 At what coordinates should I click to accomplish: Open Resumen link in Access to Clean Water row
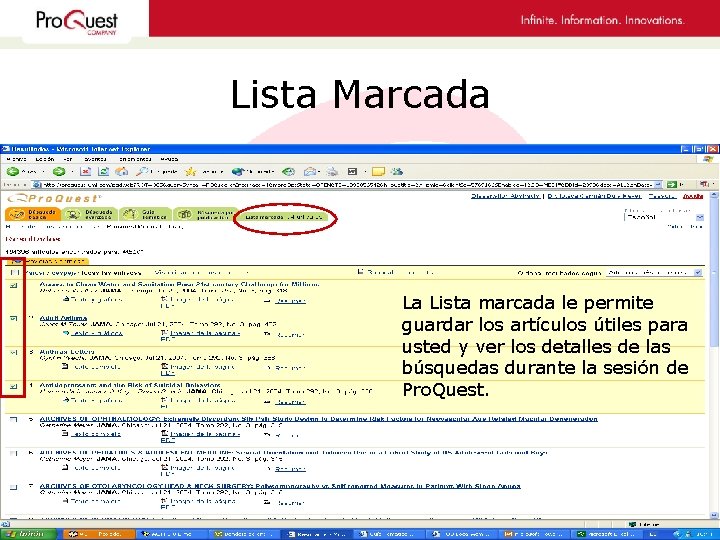[290, 301]
